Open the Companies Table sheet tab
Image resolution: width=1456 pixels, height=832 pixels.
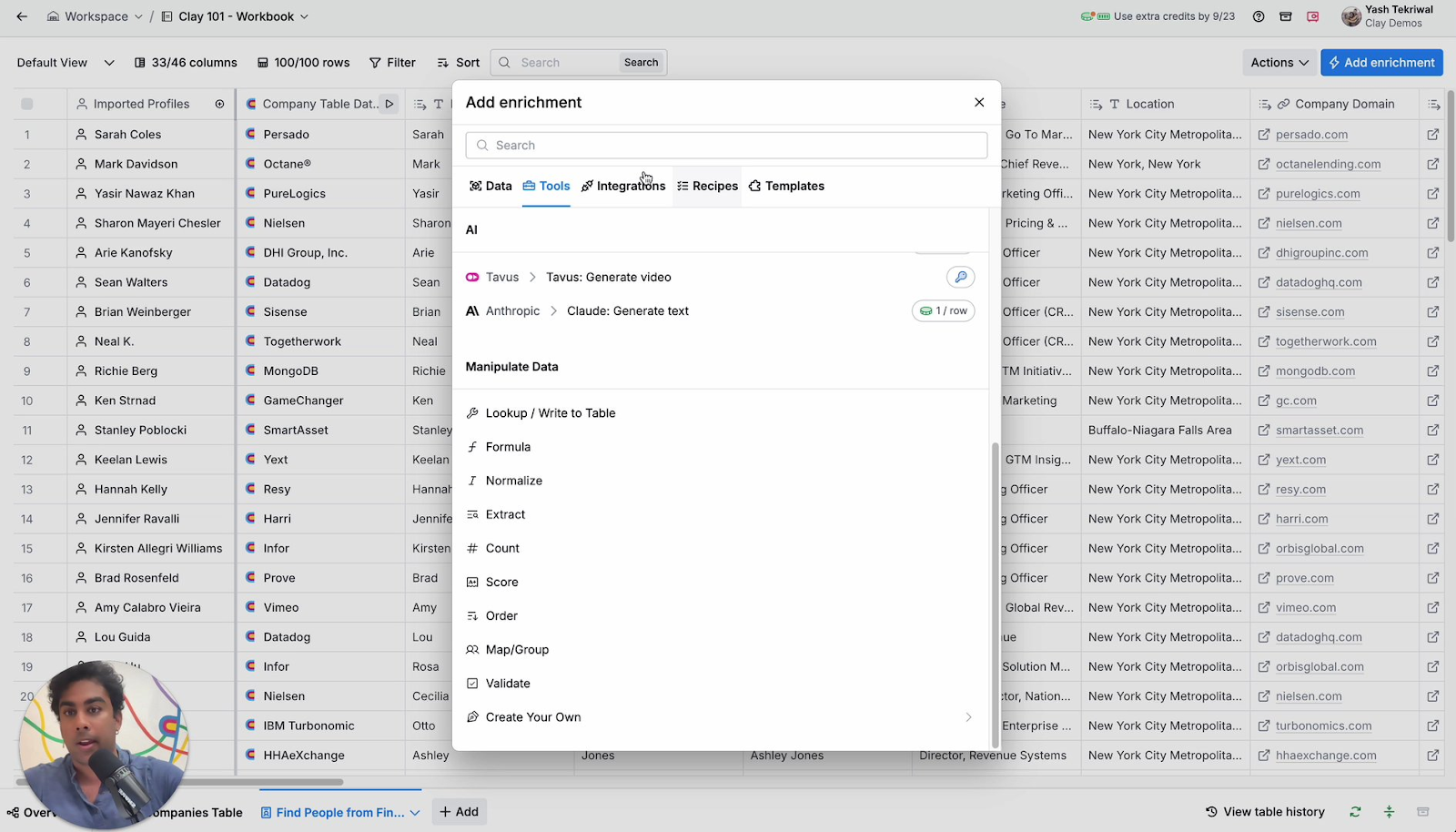click(x=198, y=813)
